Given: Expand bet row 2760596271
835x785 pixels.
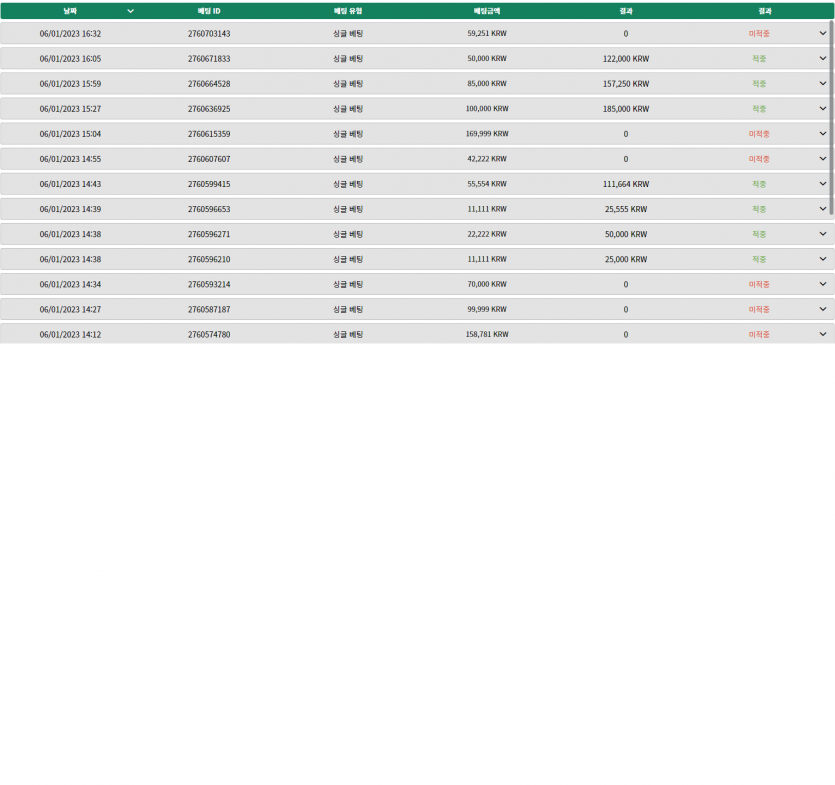Looking at the screenshot, I should (x=823, y=233).
